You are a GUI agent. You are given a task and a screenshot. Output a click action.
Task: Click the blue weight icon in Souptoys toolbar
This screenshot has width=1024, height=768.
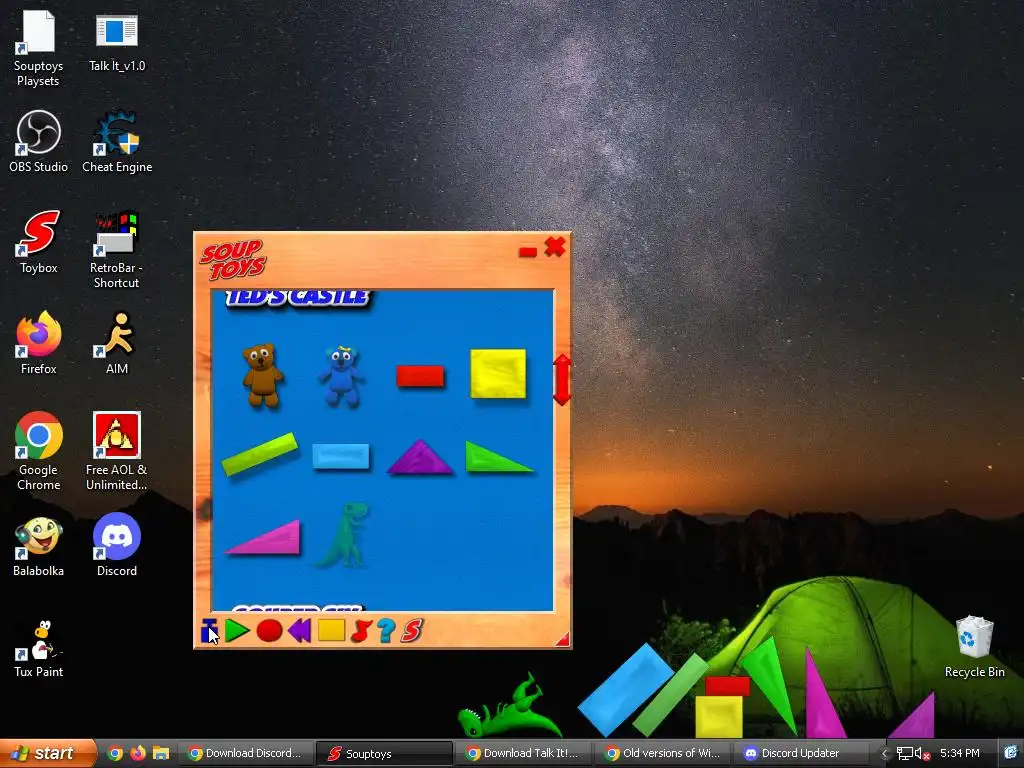point(210,631)
